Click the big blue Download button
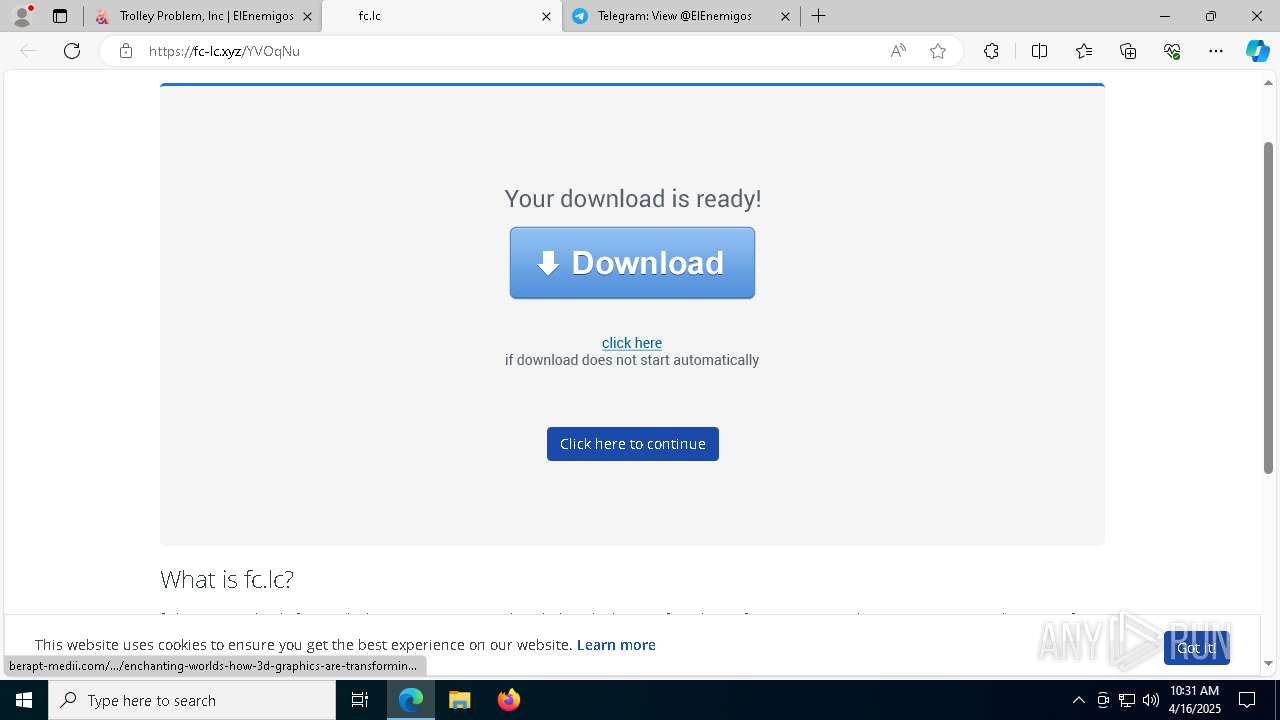The height and width of the screenshot is (720, 1280). click(x=632, y=263)
